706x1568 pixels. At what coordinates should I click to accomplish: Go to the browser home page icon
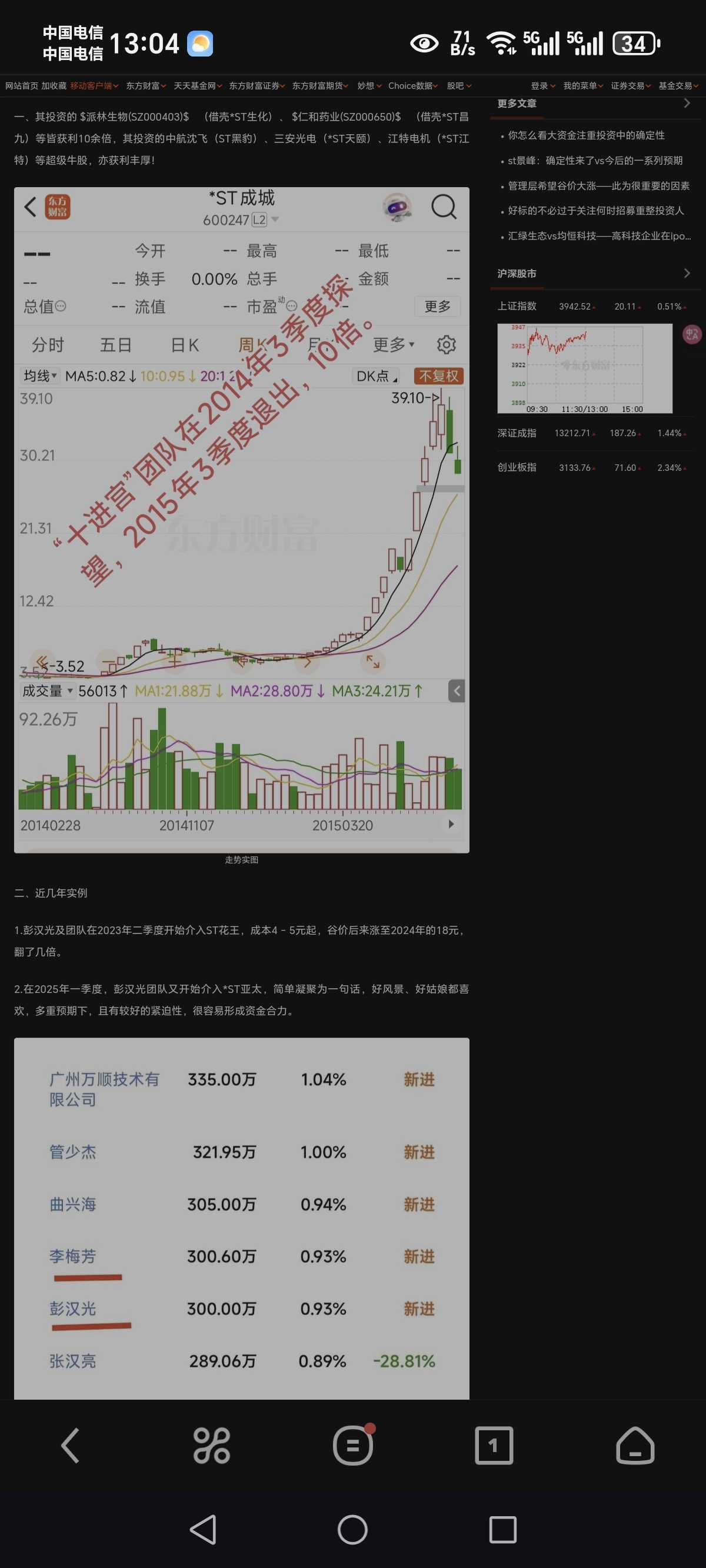click(x=635, y=1445)
